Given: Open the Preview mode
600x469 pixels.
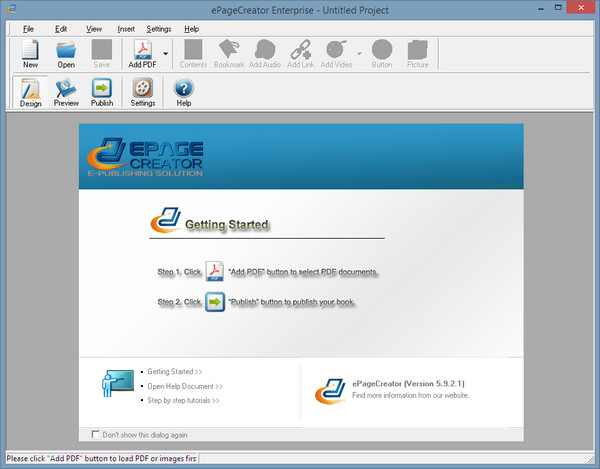Looking at the screenshot, I should point(66,91).
